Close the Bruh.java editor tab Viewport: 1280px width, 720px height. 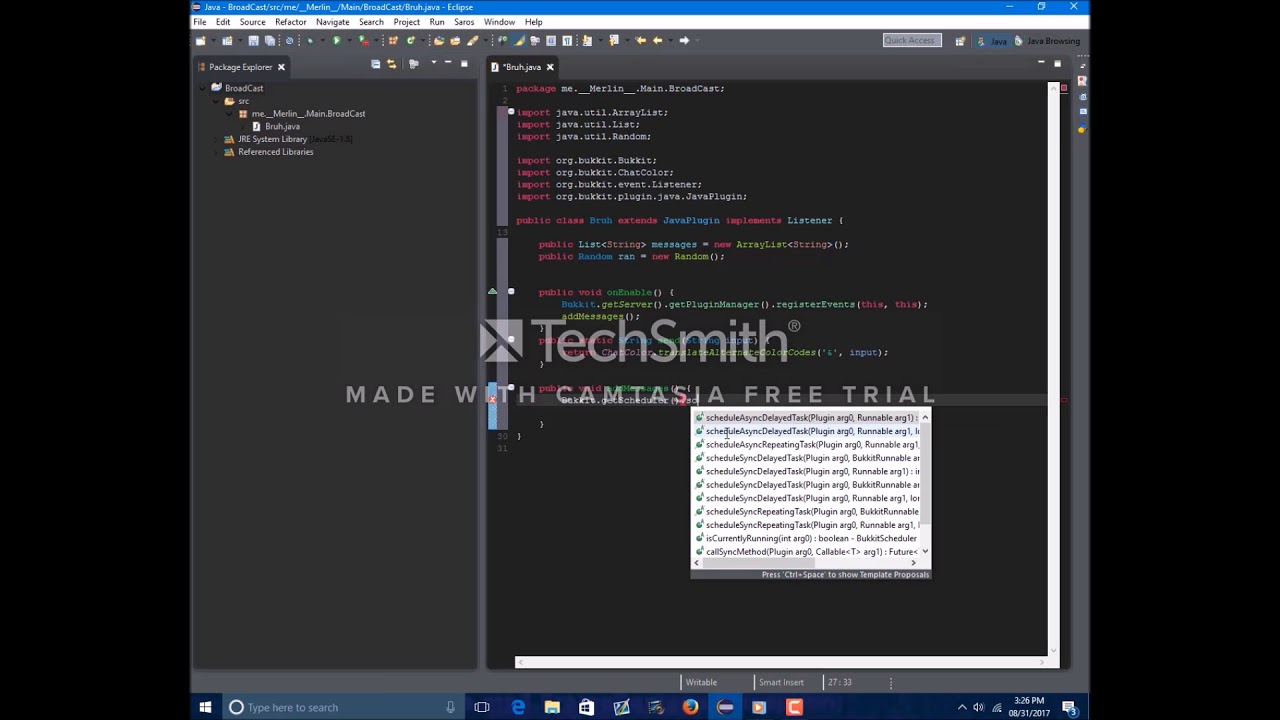[549, 67]
